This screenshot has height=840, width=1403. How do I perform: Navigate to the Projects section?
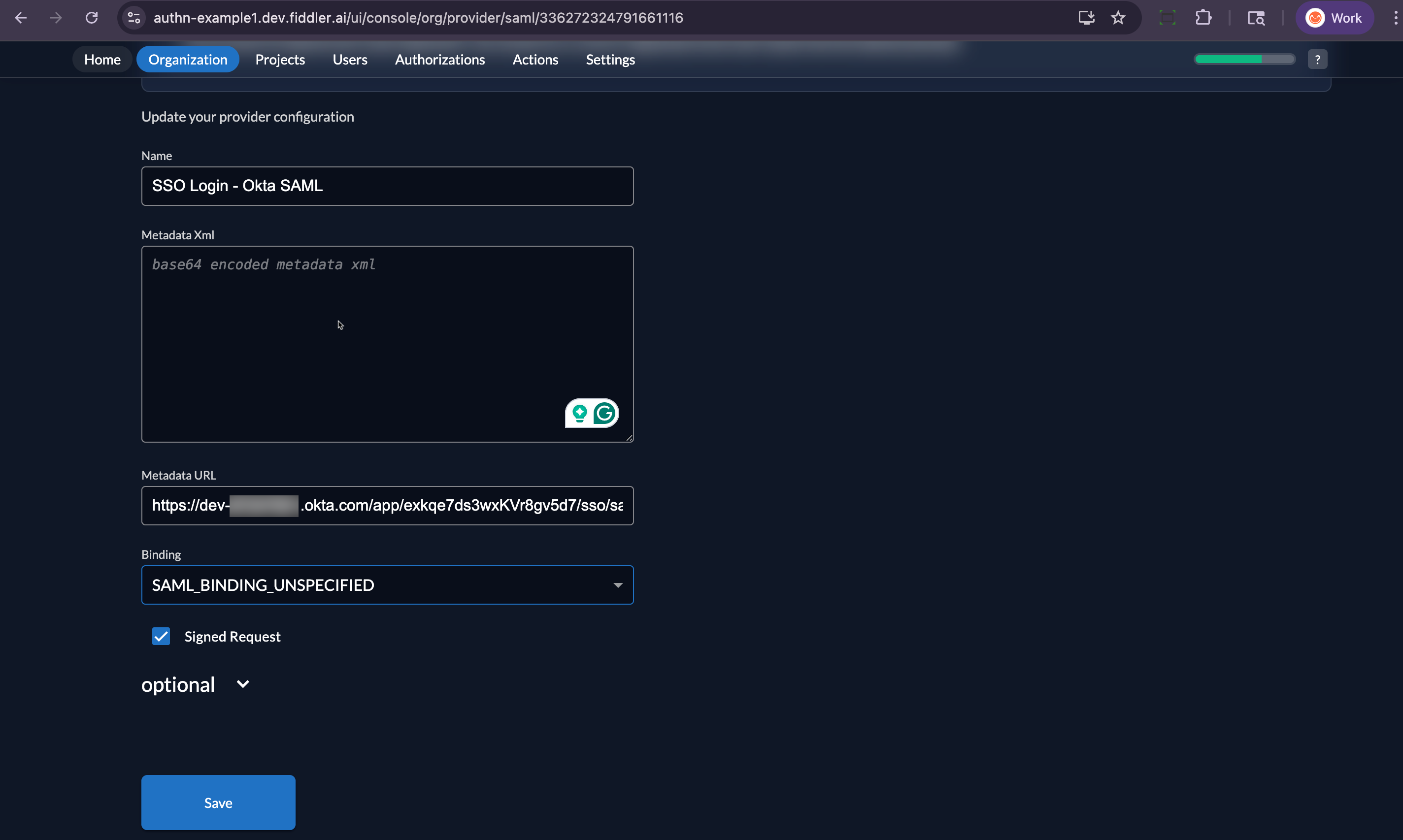tap(280, 59)
